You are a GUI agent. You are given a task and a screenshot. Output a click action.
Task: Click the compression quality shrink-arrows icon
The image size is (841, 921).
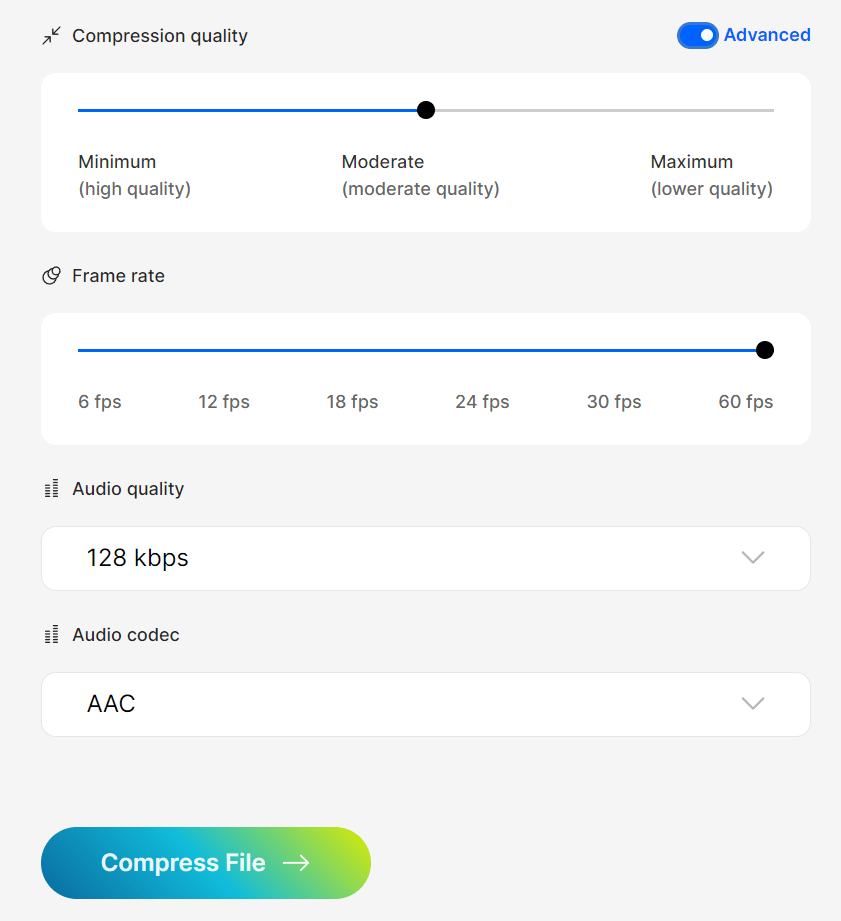[x=51, y=36]
